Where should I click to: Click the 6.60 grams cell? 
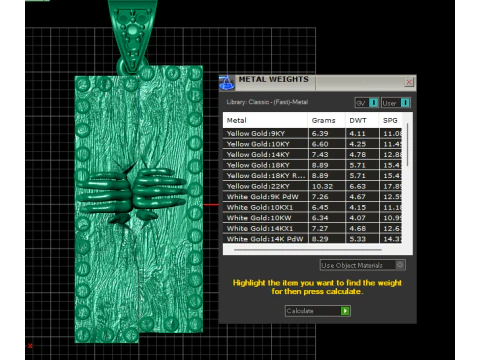[327, 144]
